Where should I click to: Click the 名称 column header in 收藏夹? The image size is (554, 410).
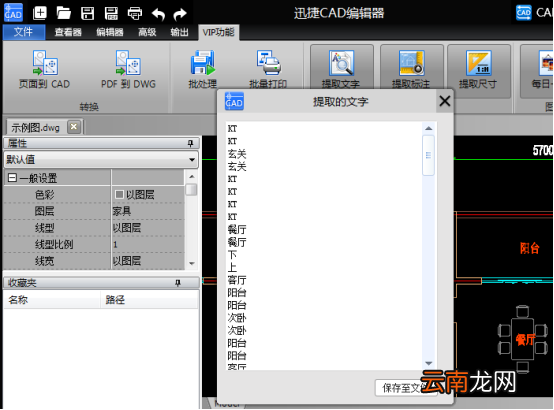[52, 300]
